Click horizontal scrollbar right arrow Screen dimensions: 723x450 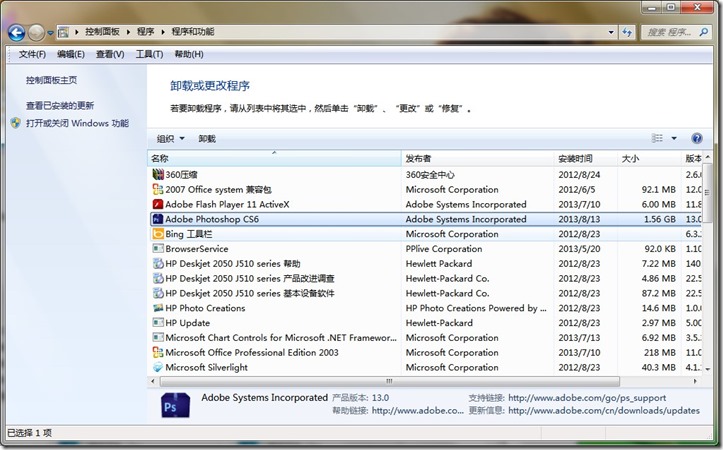coord(695,381)
